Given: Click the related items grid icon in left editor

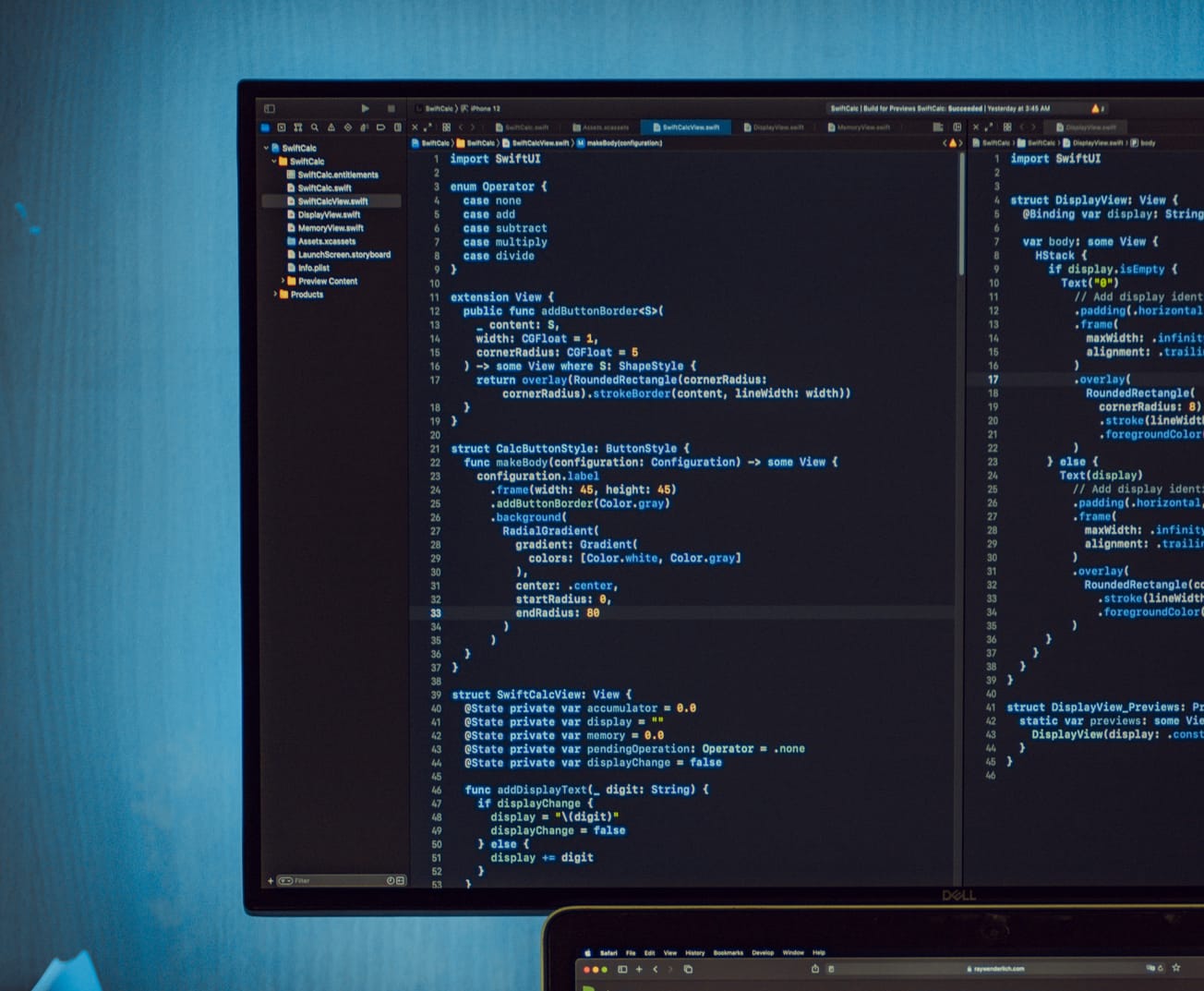Looking at the screenshot, I should [x=446, y=127].
